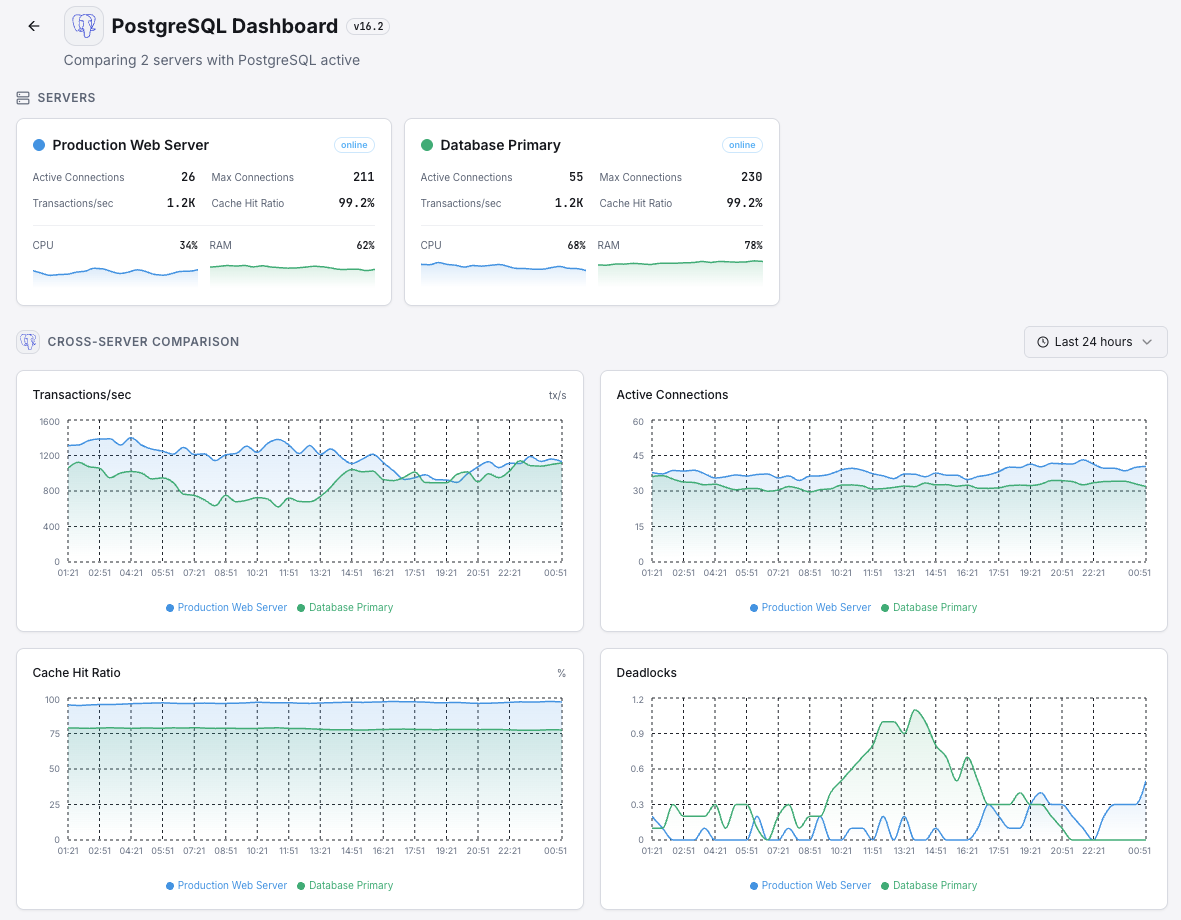Screen dimensions: 1181x920
Task: Open the Last 24 hours dropdown
Action: click(1095, 341)
